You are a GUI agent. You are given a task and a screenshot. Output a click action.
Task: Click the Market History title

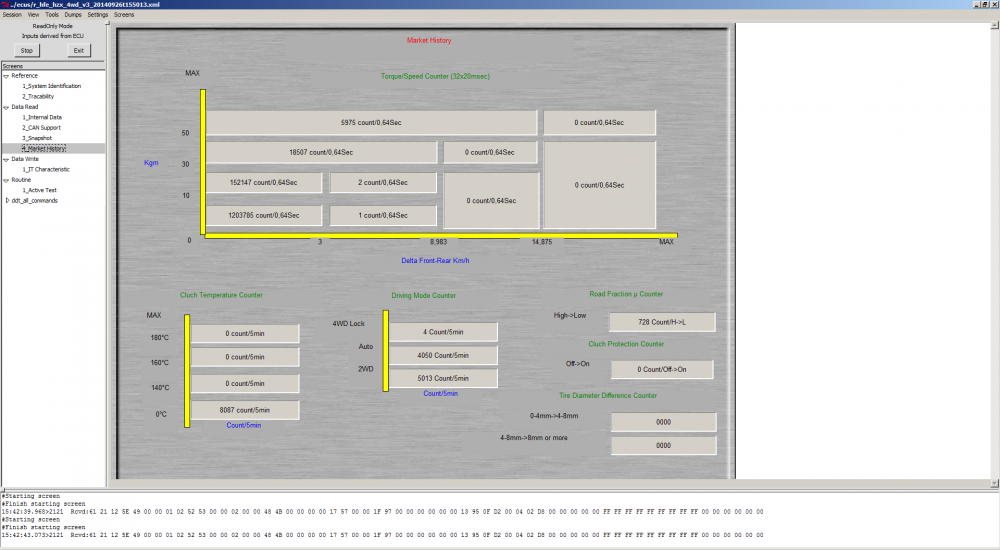pos(429,40)
